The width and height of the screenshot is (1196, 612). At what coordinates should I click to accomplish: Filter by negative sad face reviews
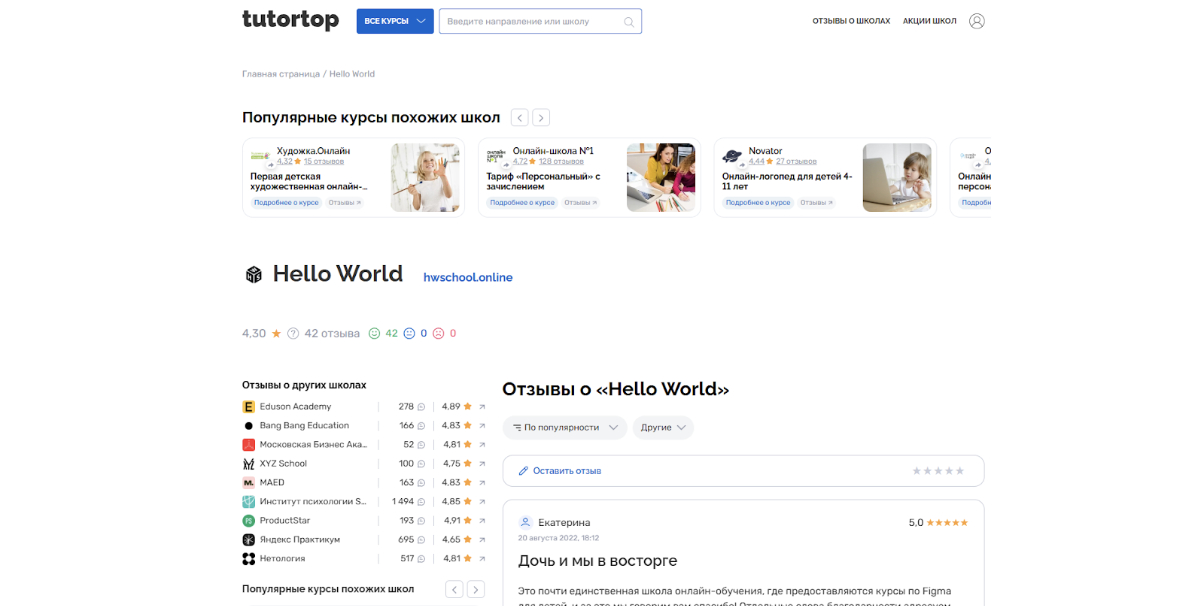[439, 333]
